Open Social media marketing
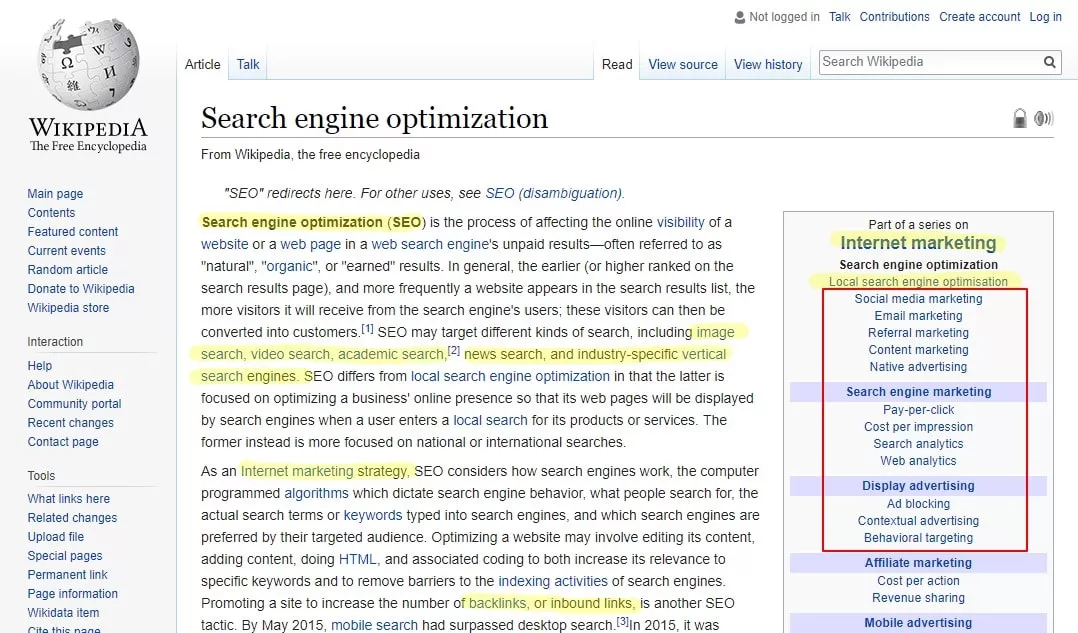1078x633 pixels. (x=918, y=299)
